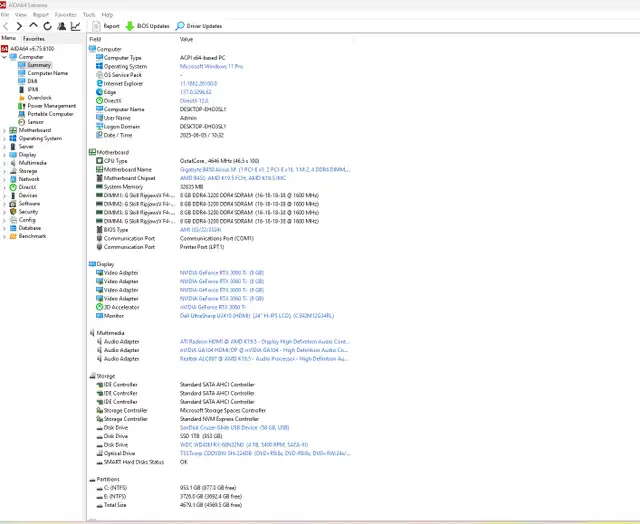Open the Realtek ALC897 audio adapter link
This screenshot has width=640, height=524.
tap(264, 359)
